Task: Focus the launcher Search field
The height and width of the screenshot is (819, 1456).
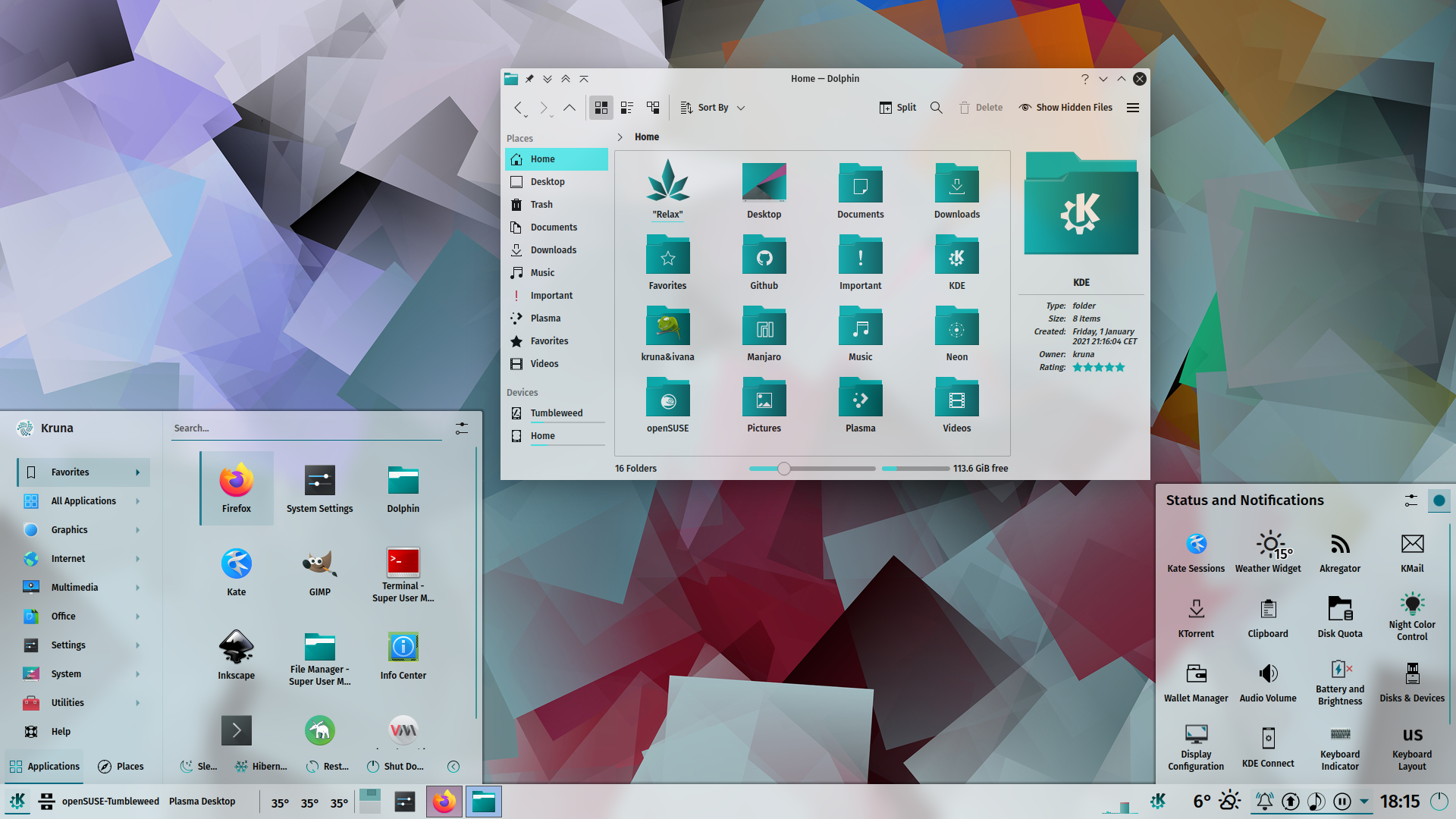Action: (x=306, y=428)
